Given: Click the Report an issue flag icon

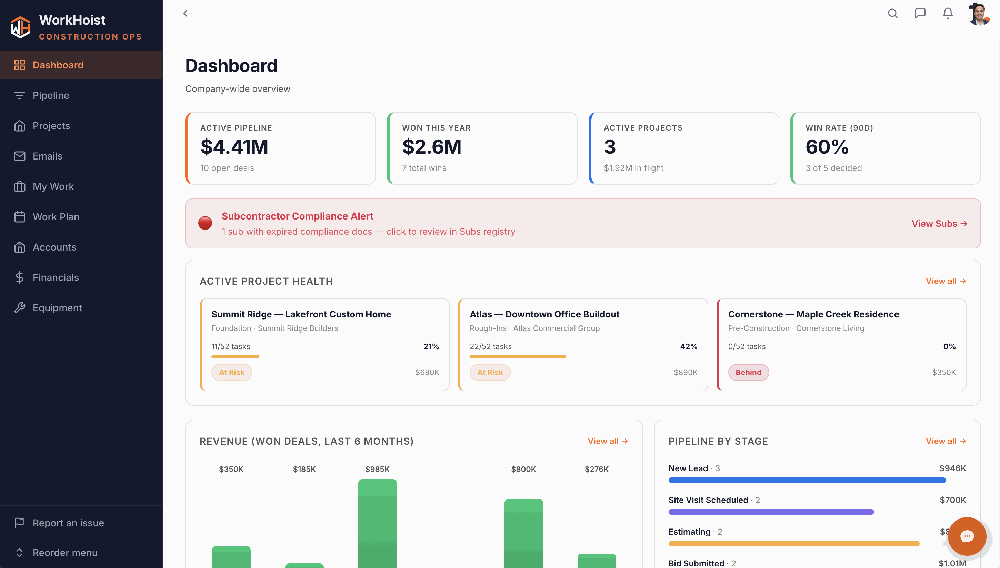Looking at the screenshot, I should pos(20,523).
